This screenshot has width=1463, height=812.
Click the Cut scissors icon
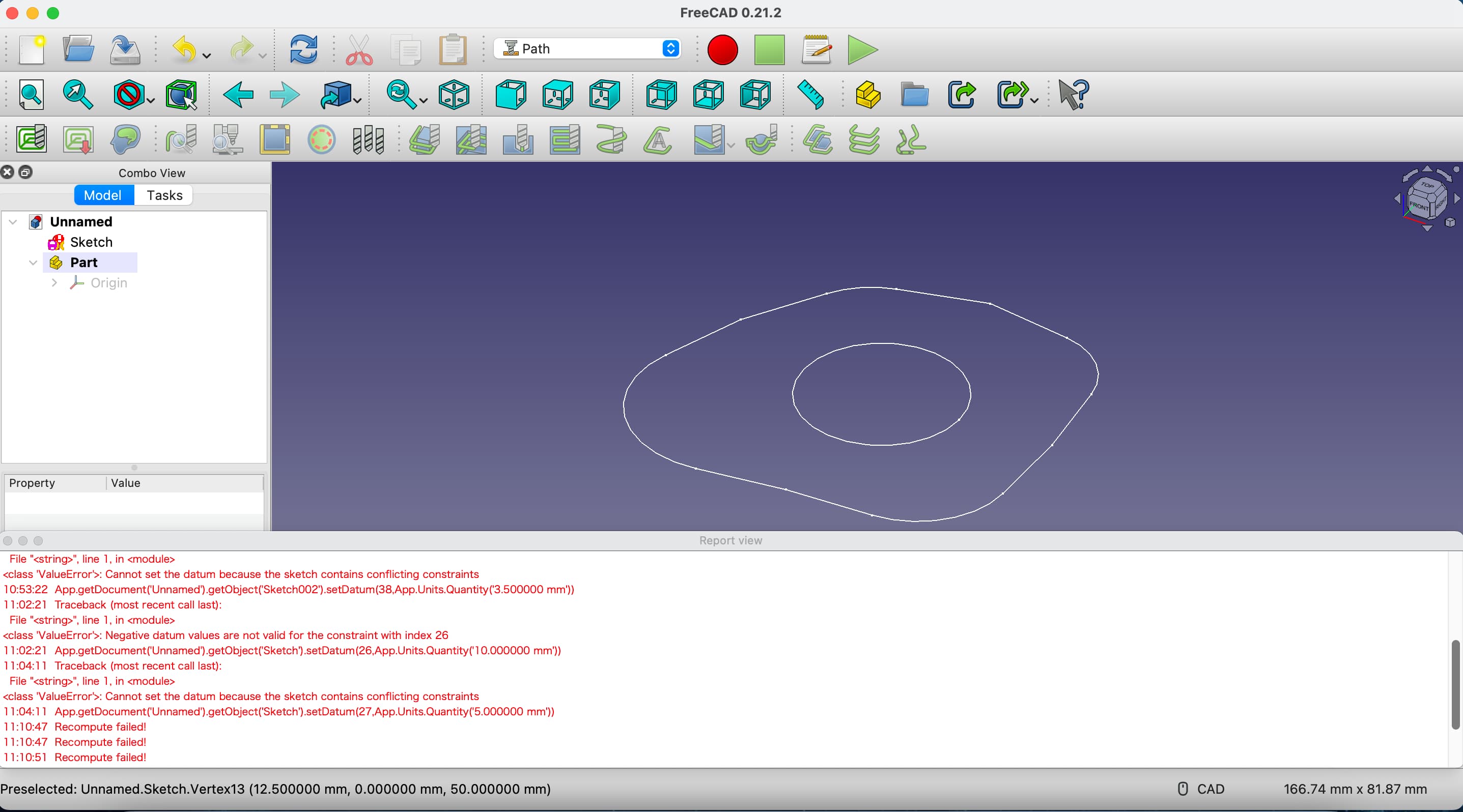[x=359, y=49]
